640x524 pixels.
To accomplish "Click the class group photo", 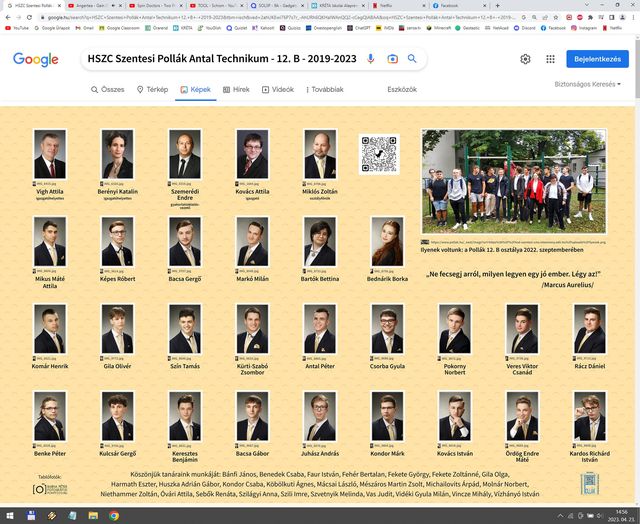I will 513,182.
